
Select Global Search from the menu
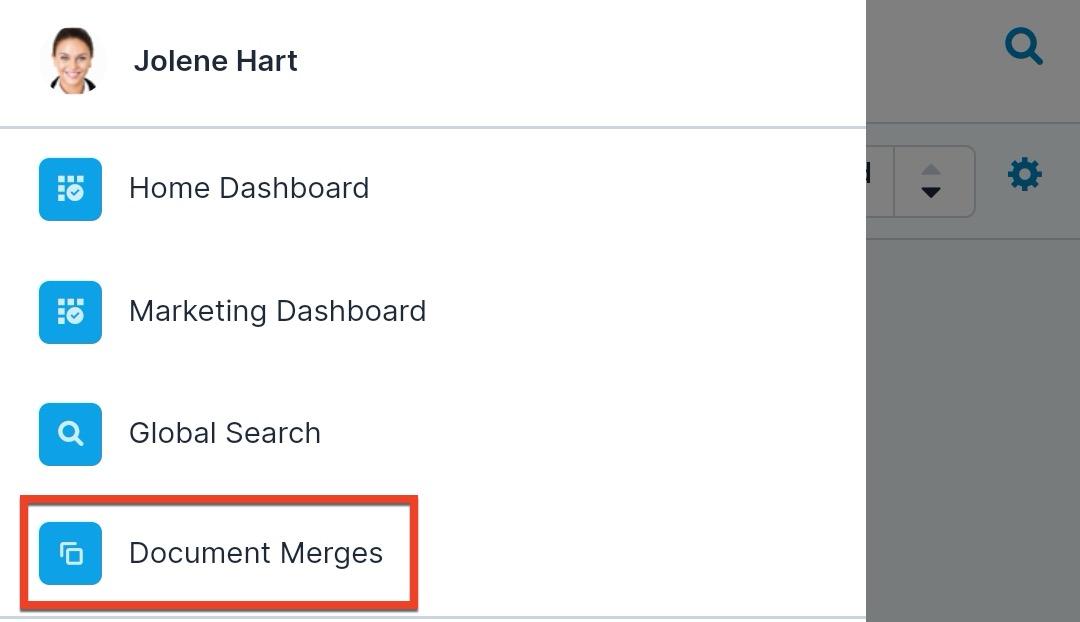[224, 433]
